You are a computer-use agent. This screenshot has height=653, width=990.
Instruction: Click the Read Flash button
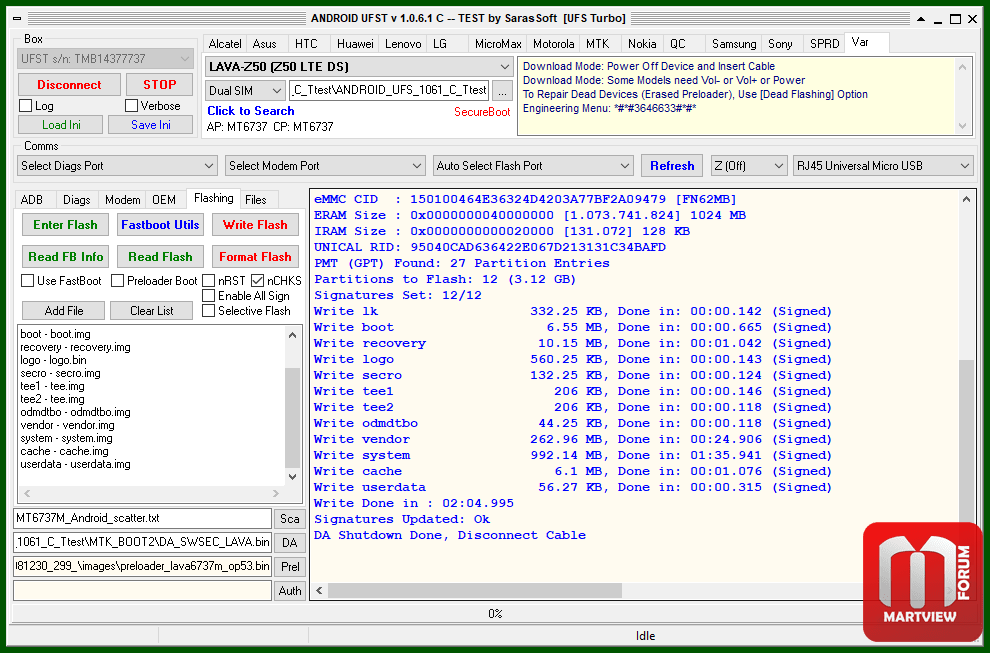[x=160, y=257]
